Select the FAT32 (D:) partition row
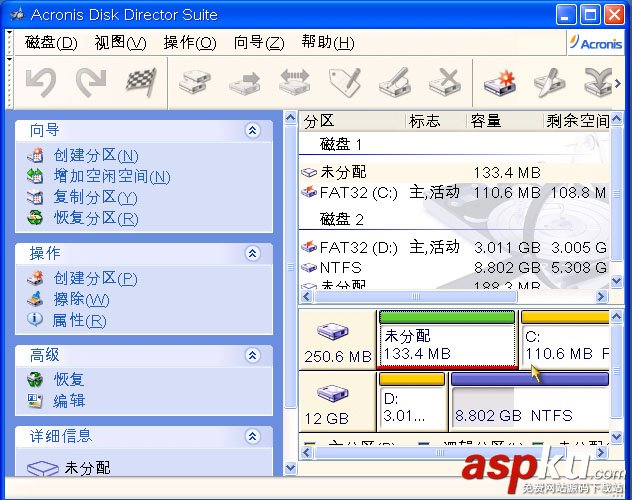The height and width of the screenshot is (500, 632). coord(454,247)
